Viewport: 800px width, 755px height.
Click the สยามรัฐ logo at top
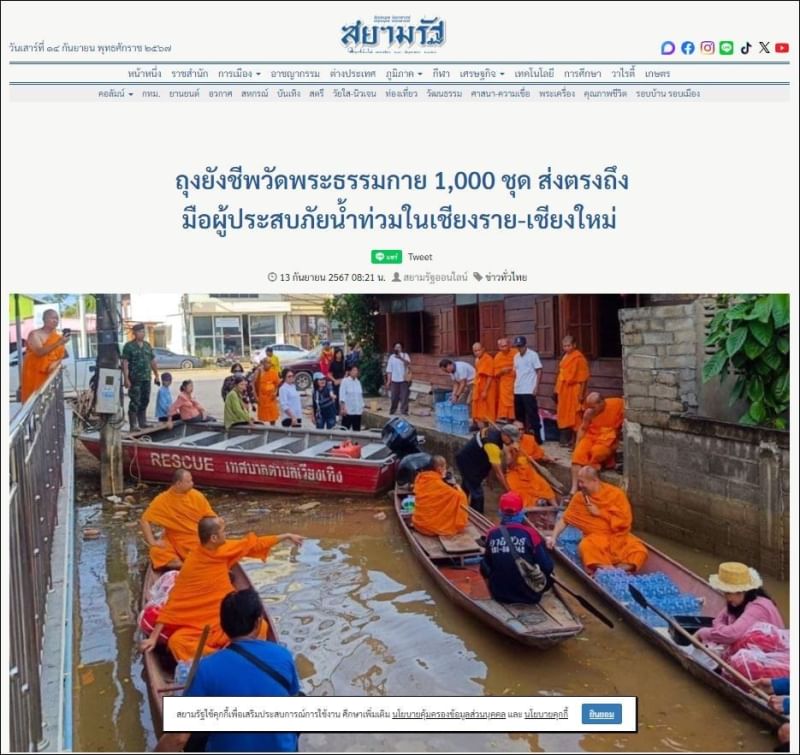click(393, 35)
